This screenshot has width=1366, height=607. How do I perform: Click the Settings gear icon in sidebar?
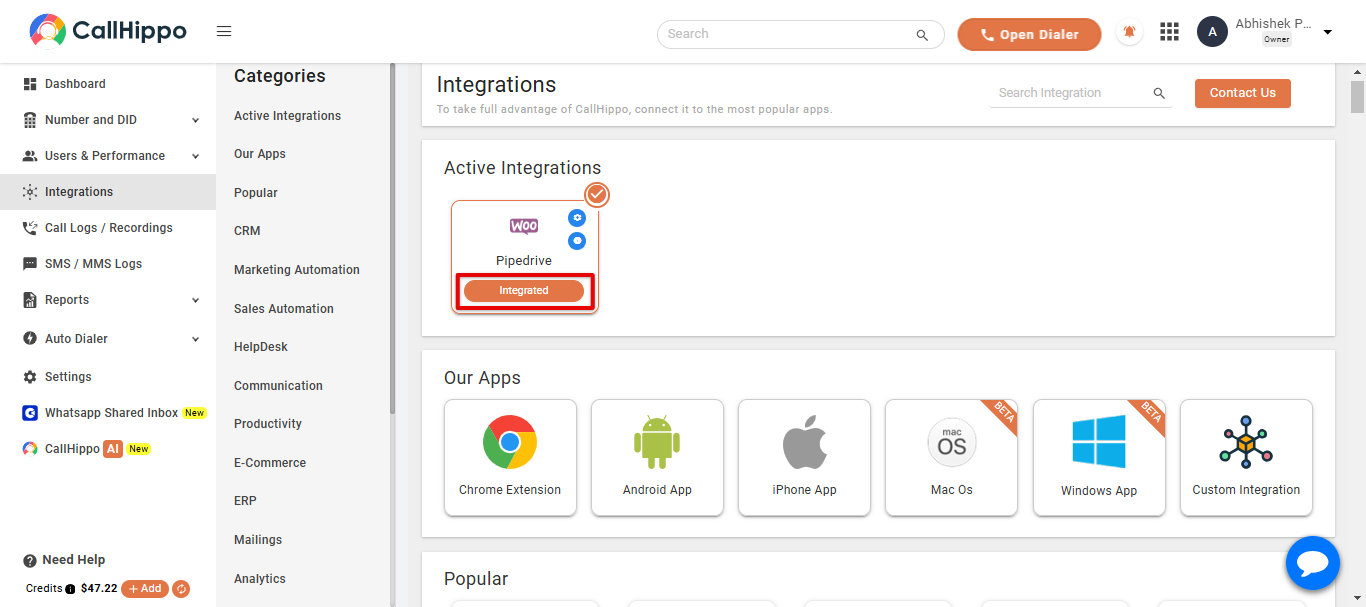pyautogui.click(x=30, y=377)
